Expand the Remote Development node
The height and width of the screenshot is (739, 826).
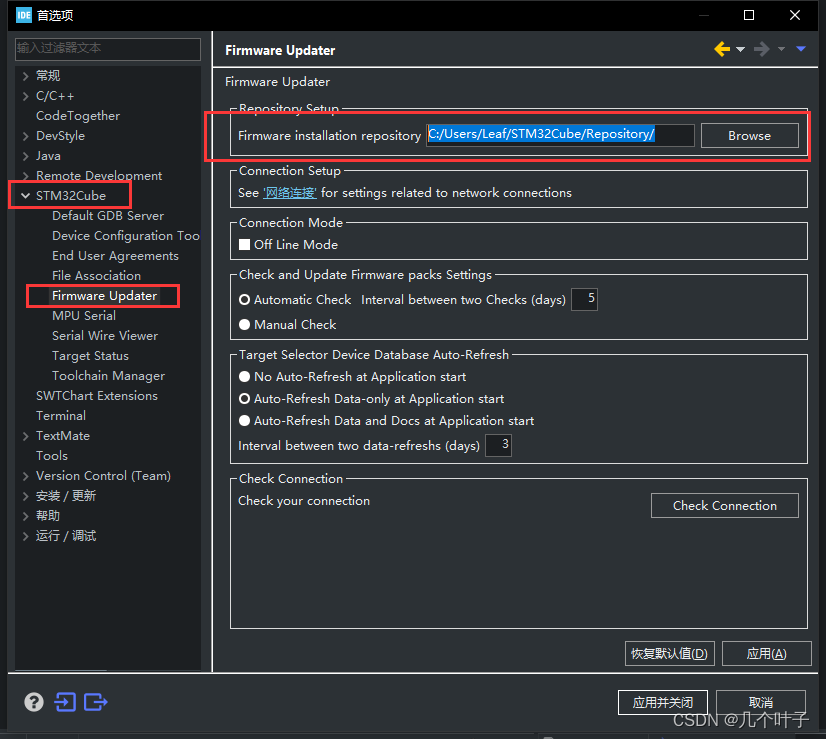(25, 175)
